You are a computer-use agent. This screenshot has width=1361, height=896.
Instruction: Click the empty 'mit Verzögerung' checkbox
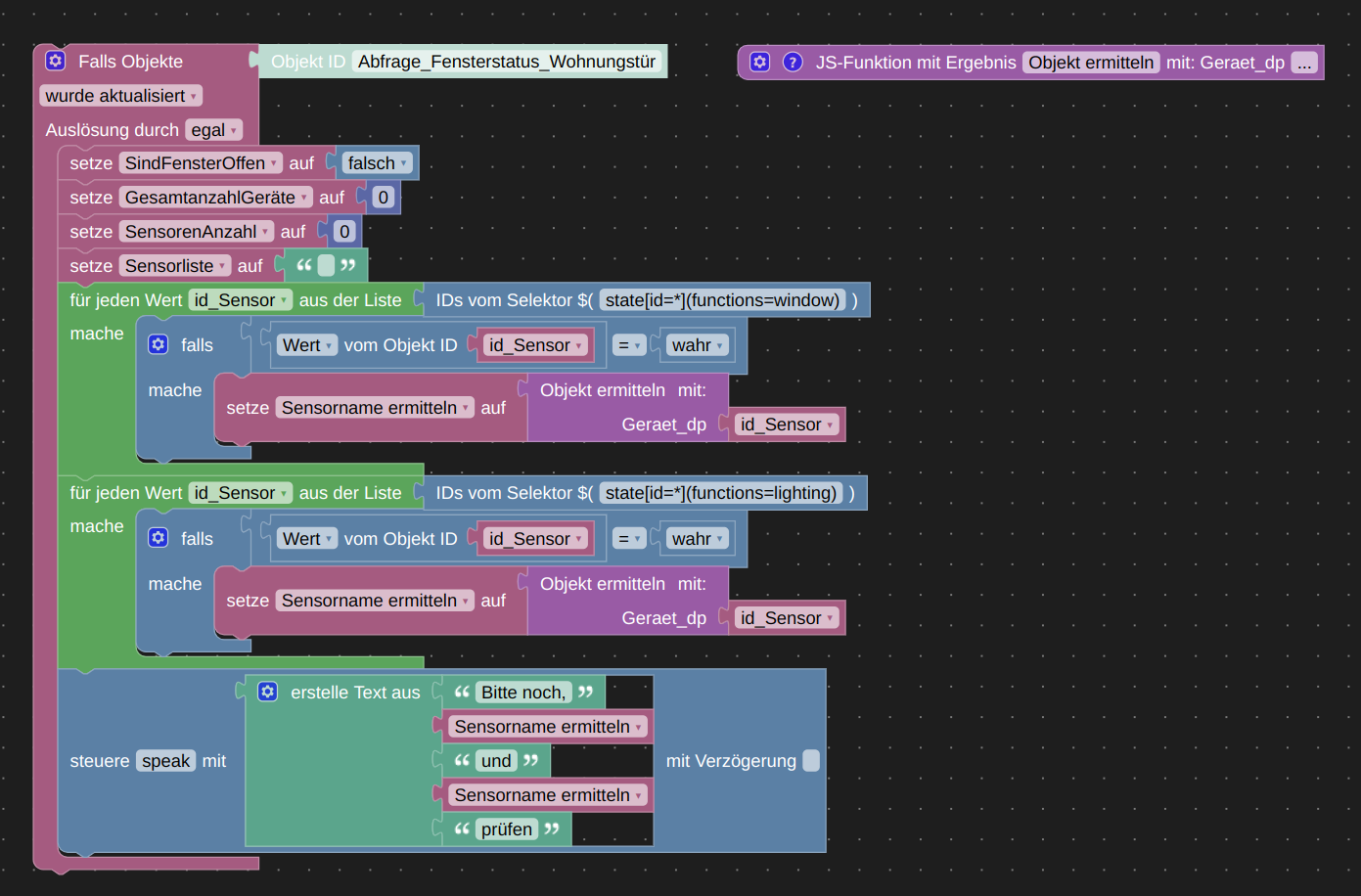click(810, 761)
